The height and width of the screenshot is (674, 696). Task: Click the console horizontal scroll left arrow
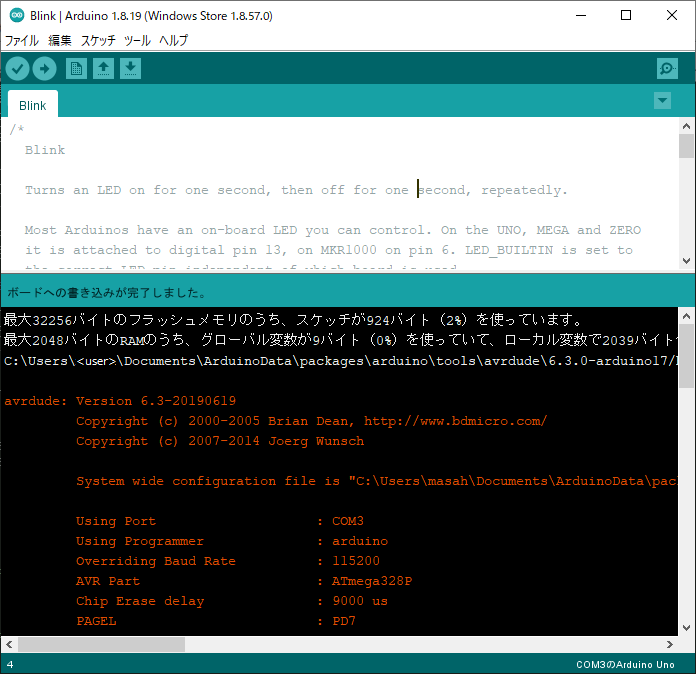coord(9,644)
